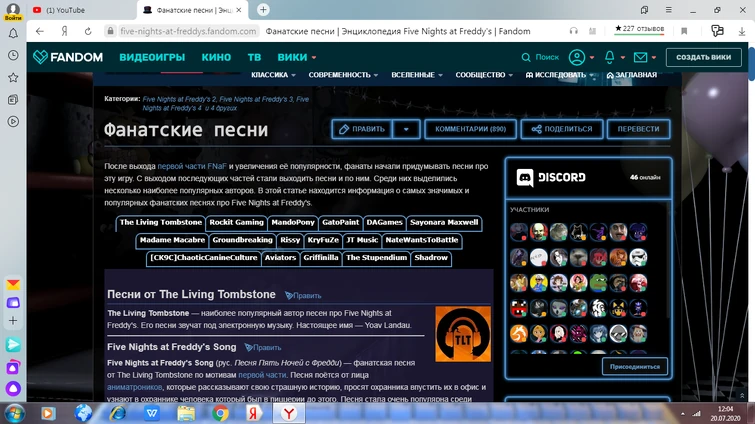
Task: Open ТВ in Fandom navigation
Action: (x=254, y=57)
